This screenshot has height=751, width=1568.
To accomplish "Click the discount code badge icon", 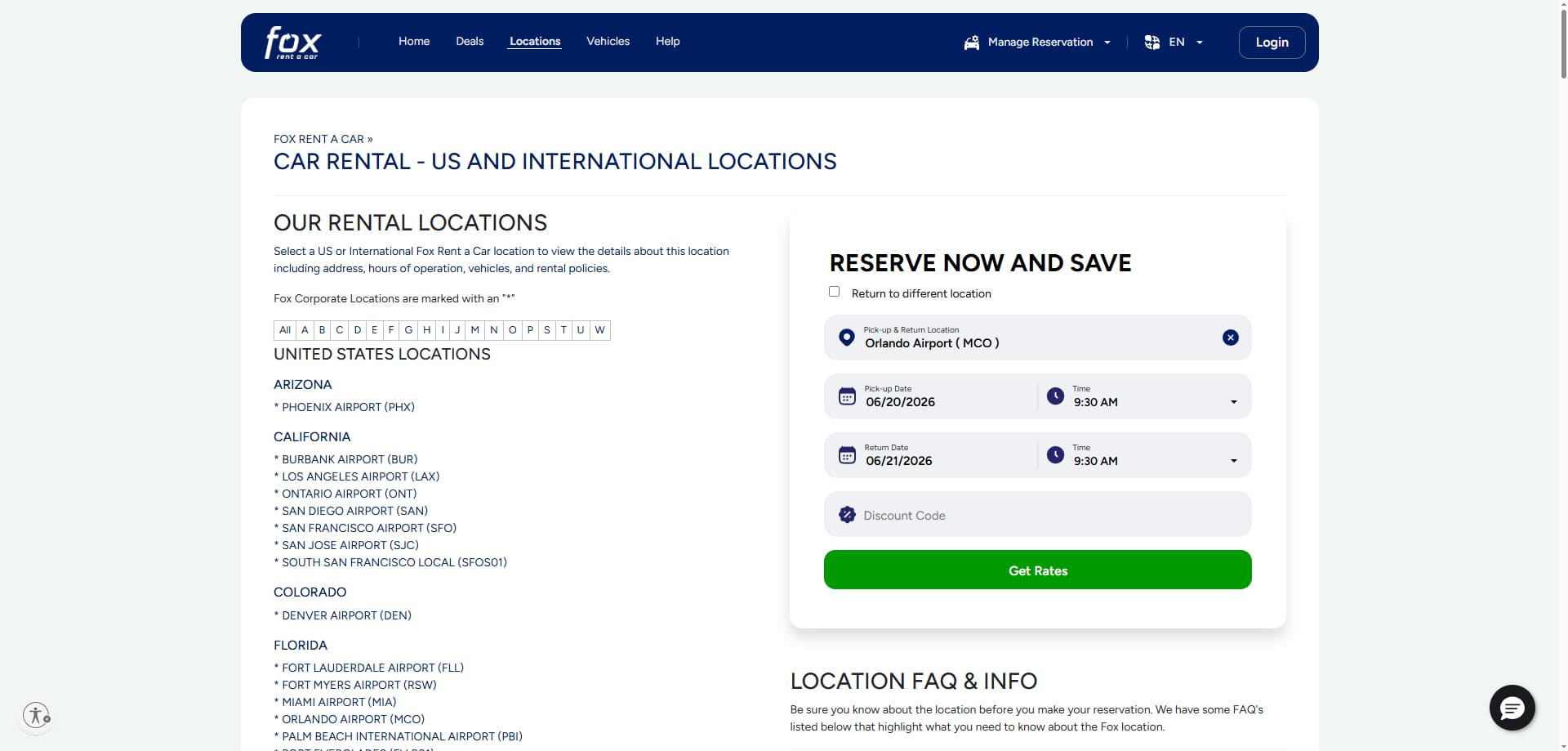I will 847,515.
